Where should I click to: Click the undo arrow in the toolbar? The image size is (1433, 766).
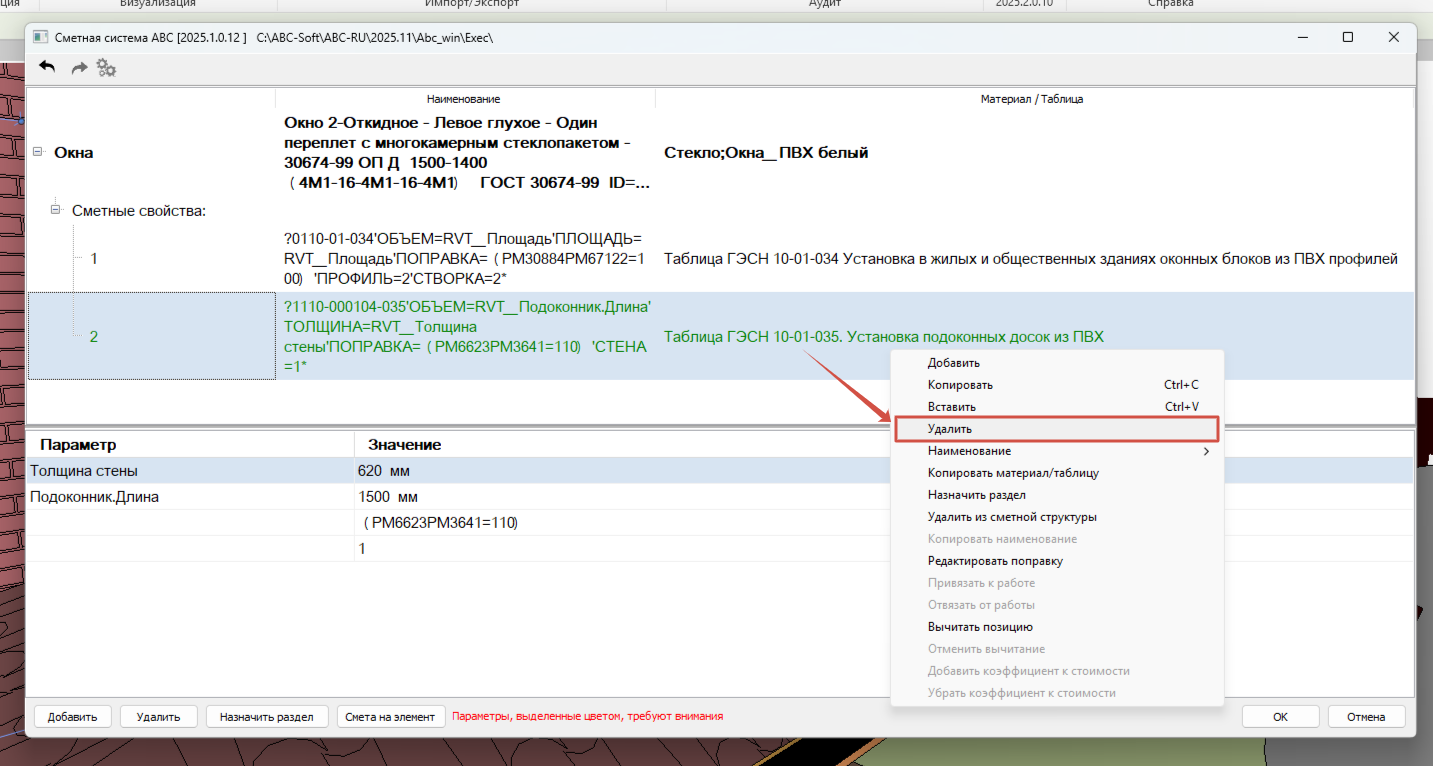47,67
